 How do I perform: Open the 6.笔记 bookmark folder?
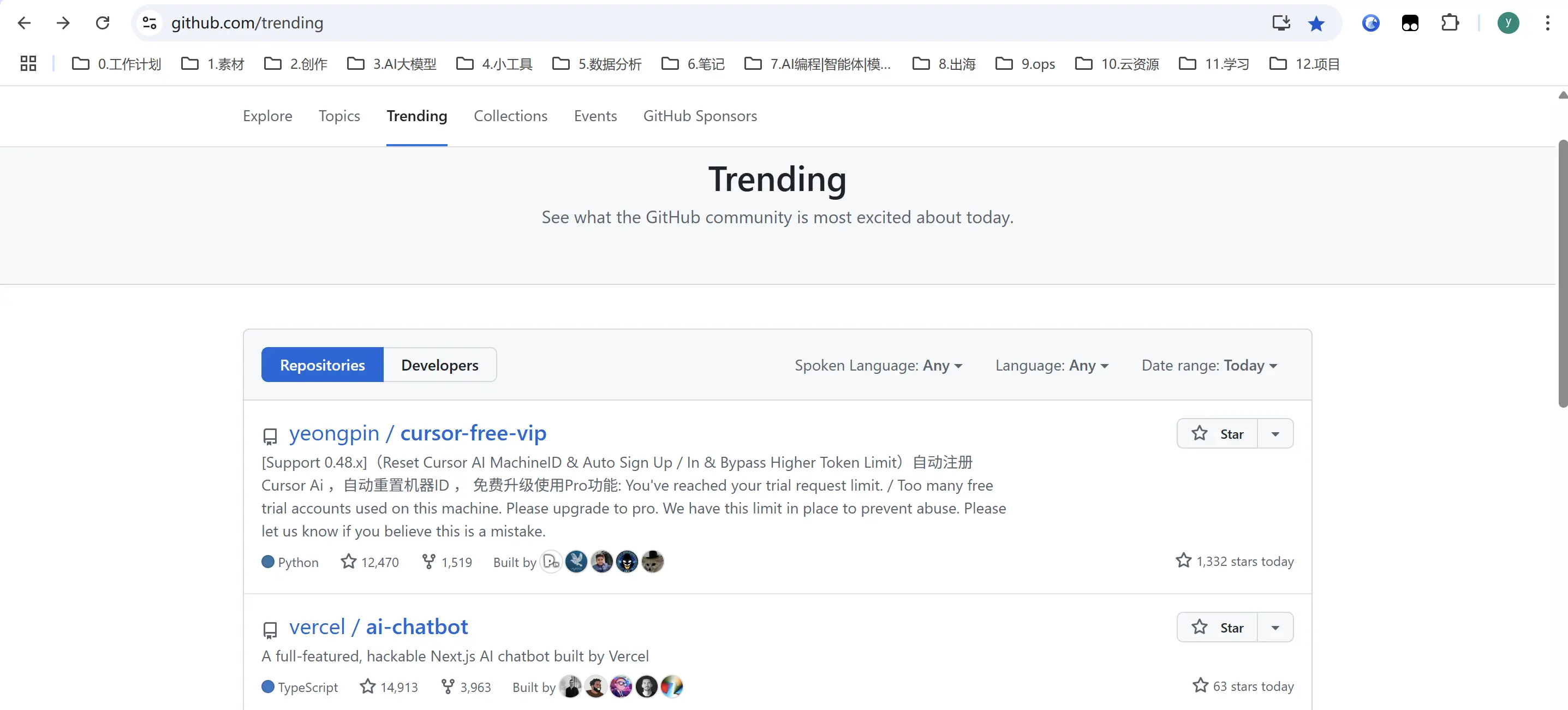point(693,63)
